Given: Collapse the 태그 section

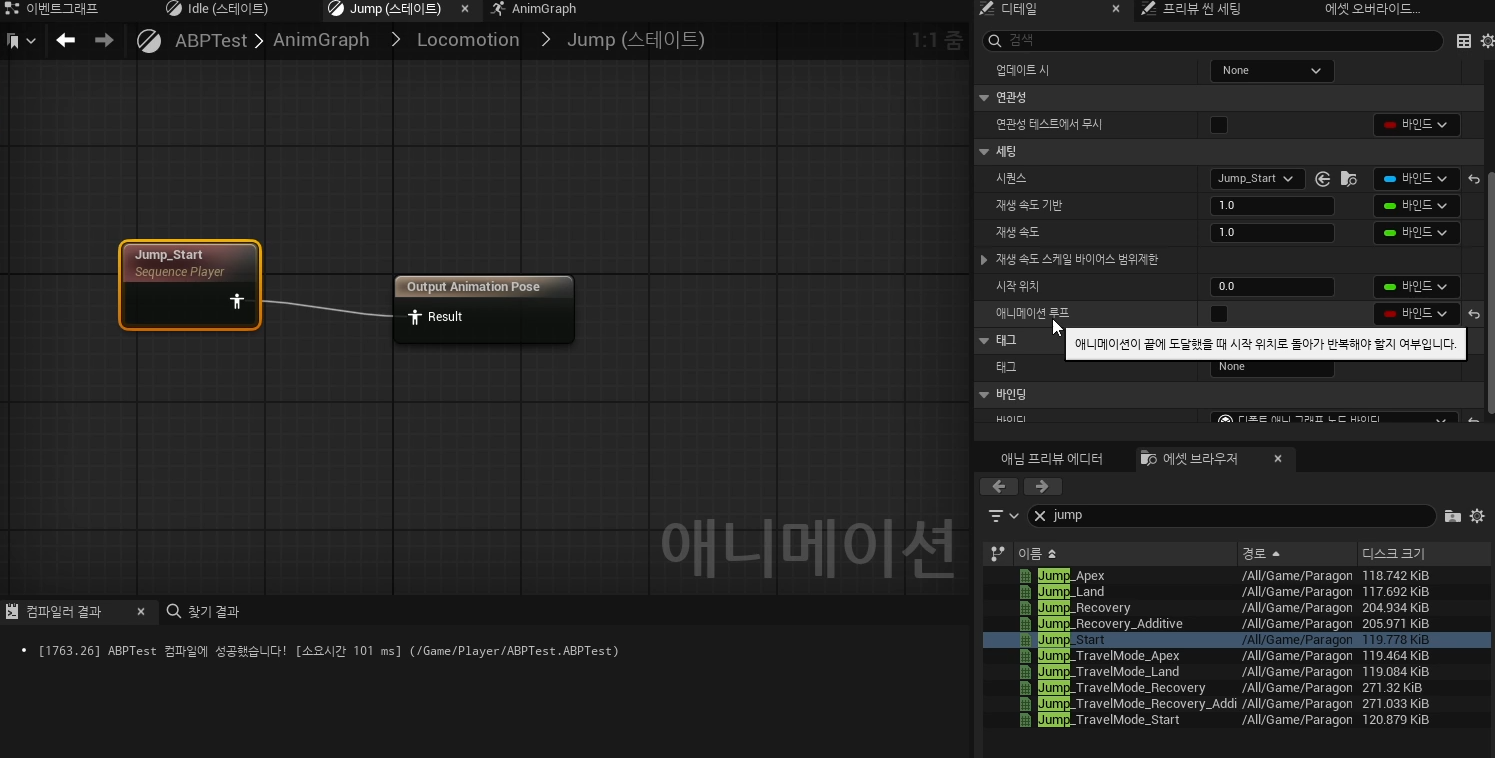Looking at the screenshot, I should tap(985, 341).
